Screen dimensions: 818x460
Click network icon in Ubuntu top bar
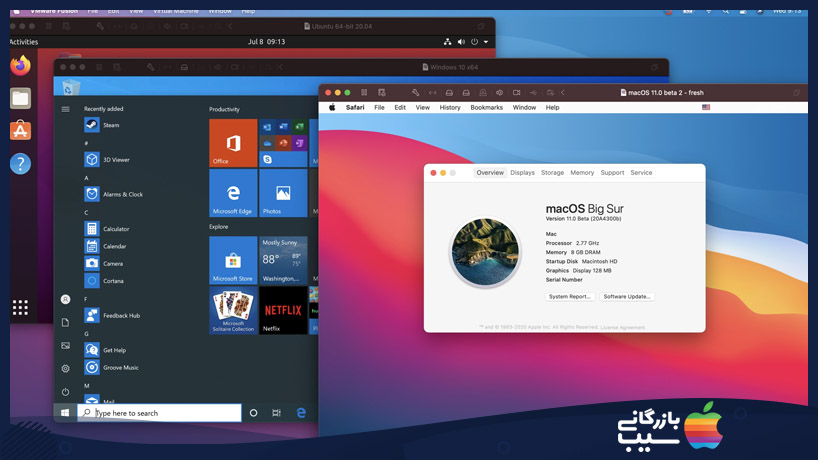pyautogui.click(x=447, y=42)
